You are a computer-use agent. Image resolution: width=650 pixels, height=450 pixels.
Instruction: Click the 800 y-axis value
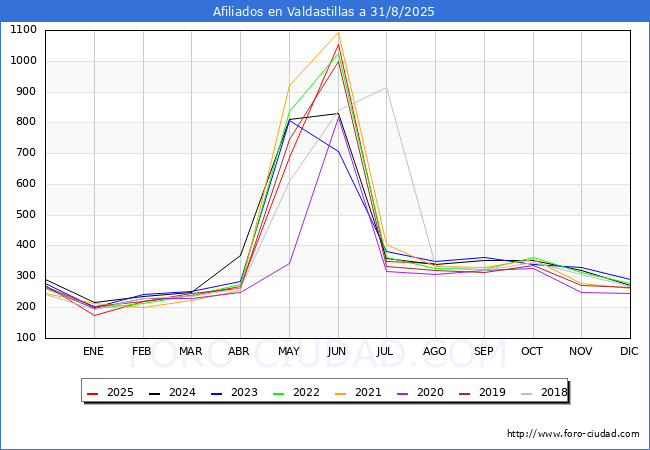(27, 122)
